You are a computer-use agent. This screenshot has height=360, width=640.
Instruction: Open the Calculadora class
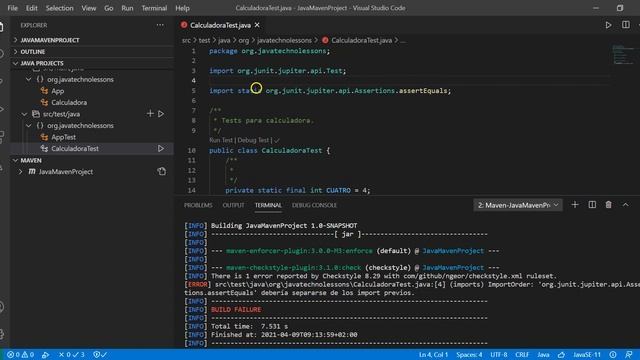(69, 102)
